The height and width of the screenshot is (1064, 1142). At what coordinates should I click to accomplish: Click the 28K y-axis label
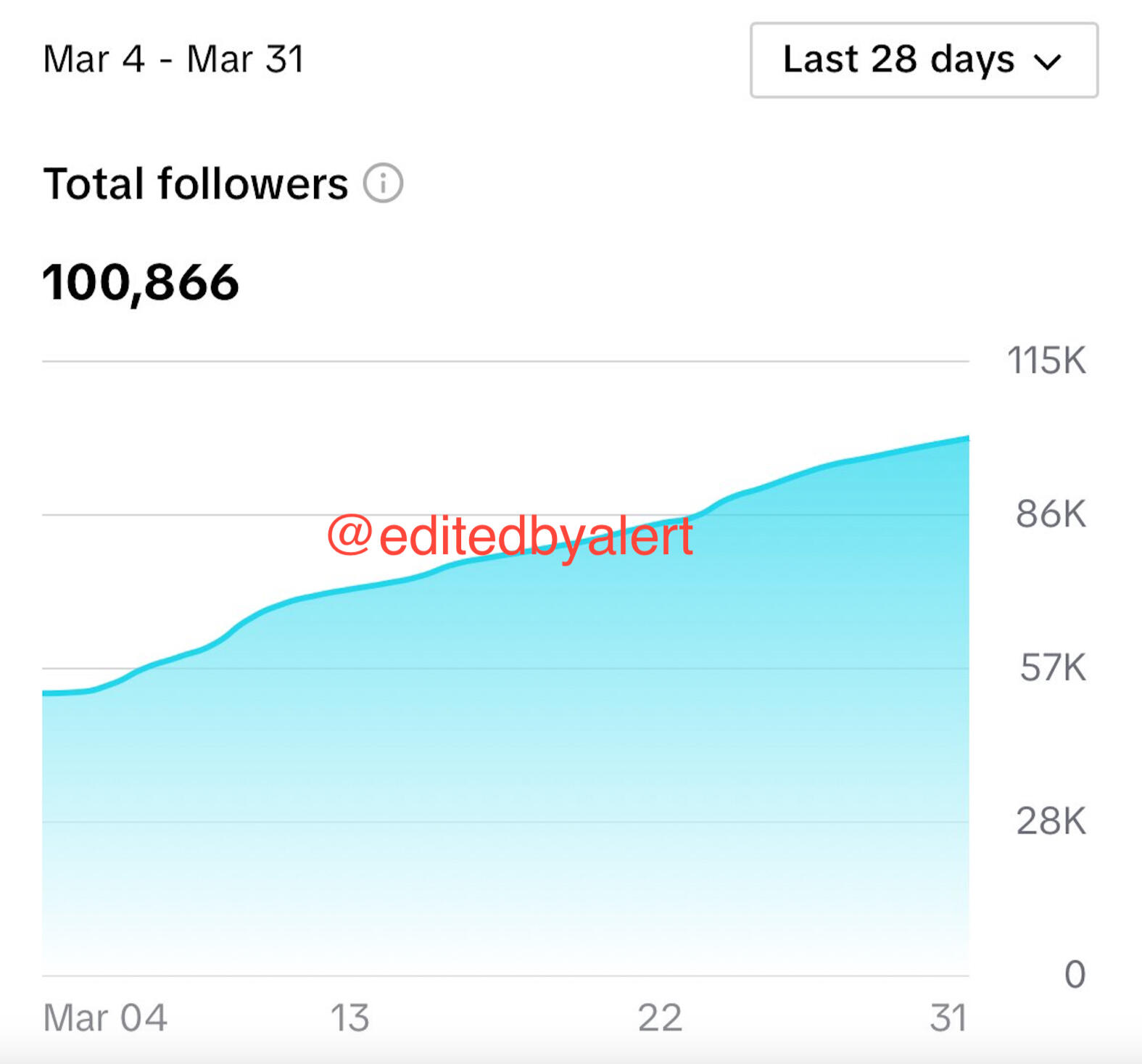(1051, 822)
